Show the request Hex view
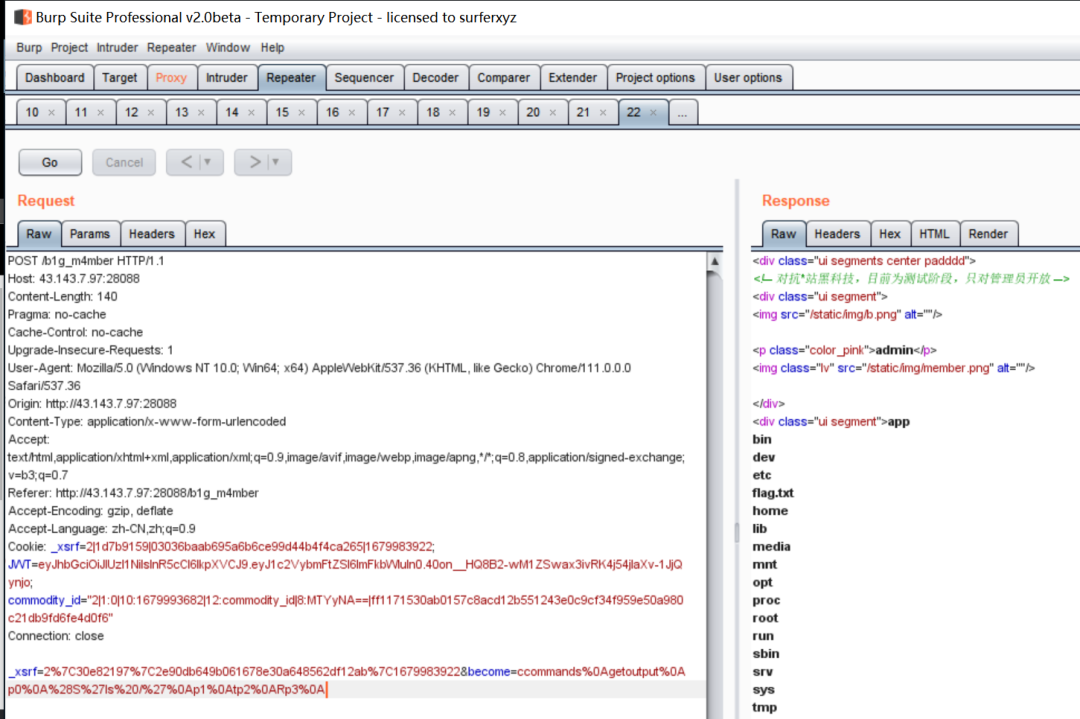1080x719 pixels. (x=205, y=234)
